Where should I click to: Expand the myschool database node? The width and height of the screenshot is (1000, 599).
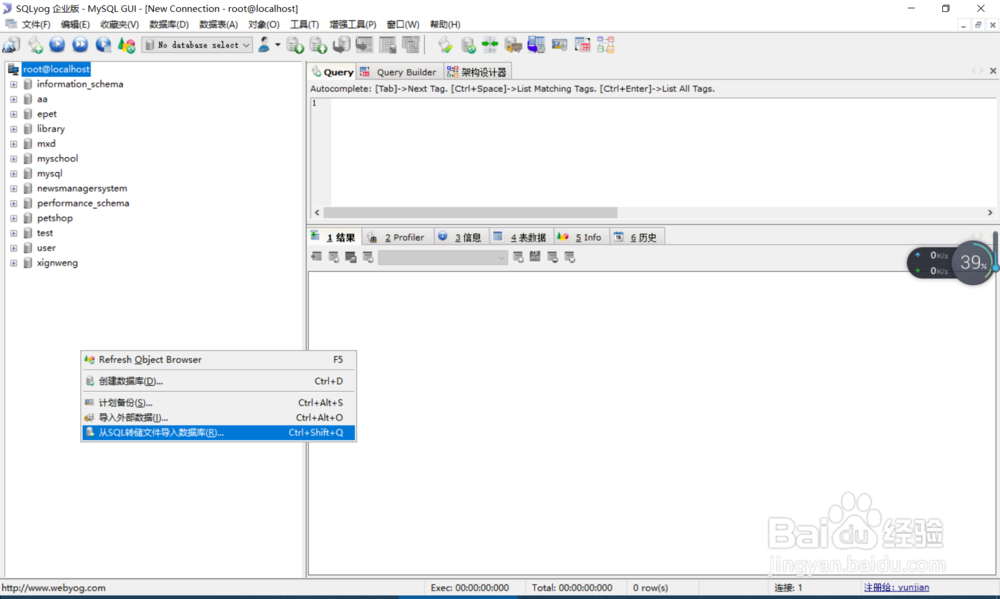coord(13,159)
